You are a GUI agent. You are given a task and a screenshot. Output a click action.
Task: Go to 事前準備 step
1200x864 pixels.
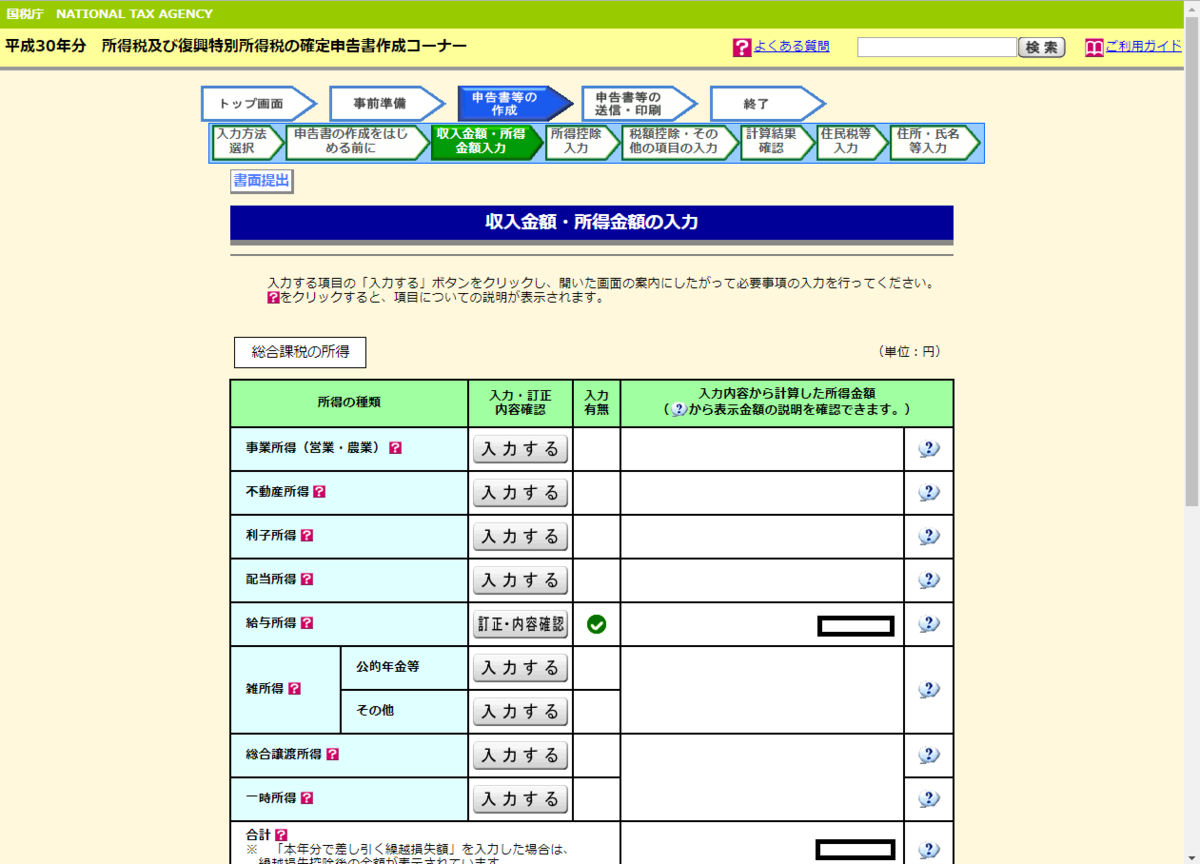point(387,103)
